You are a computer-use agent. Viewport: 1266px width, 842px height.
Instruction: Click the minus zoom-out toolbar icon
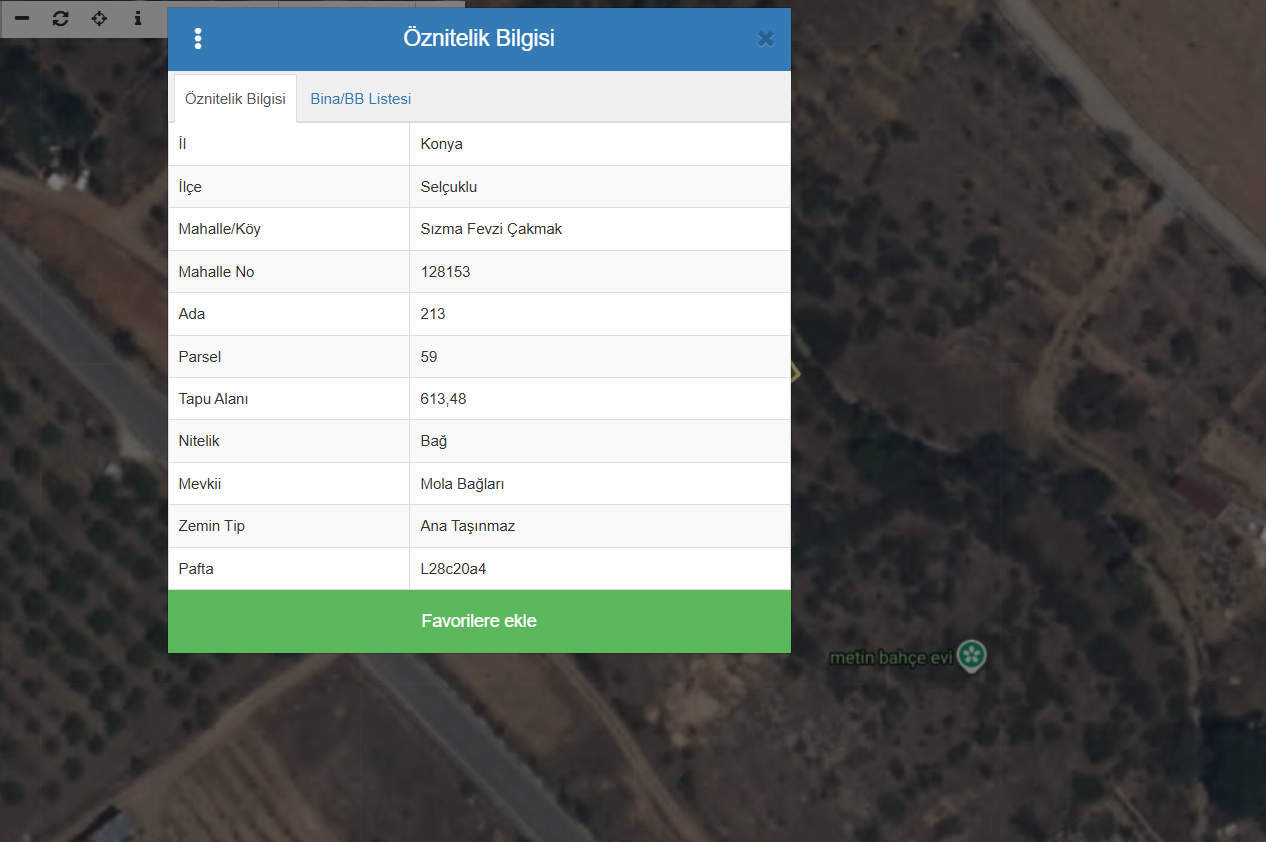point(22,18)
